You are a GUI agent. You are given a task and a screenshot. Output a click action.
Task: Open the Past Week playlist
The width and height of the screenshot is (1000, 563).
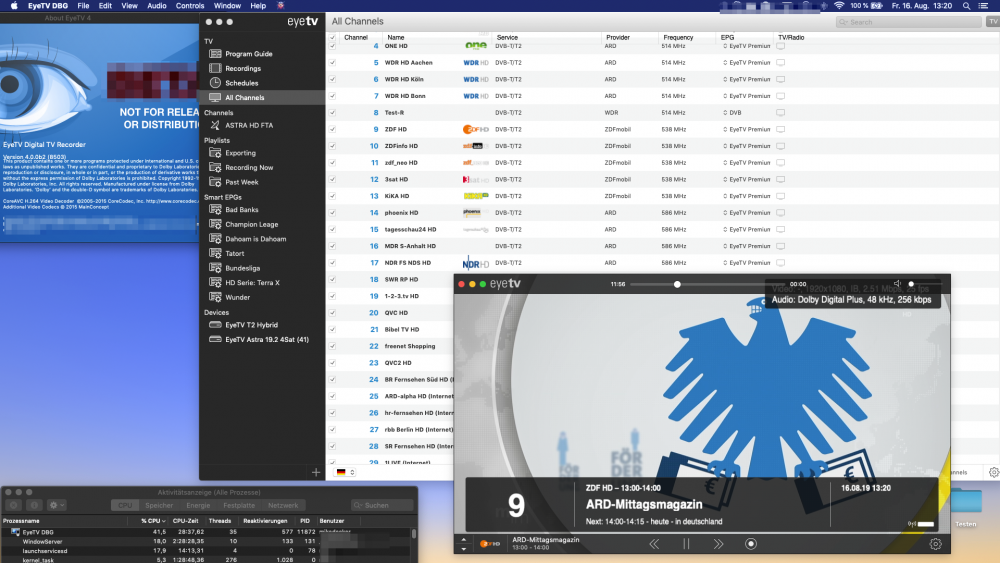[241, 182]
